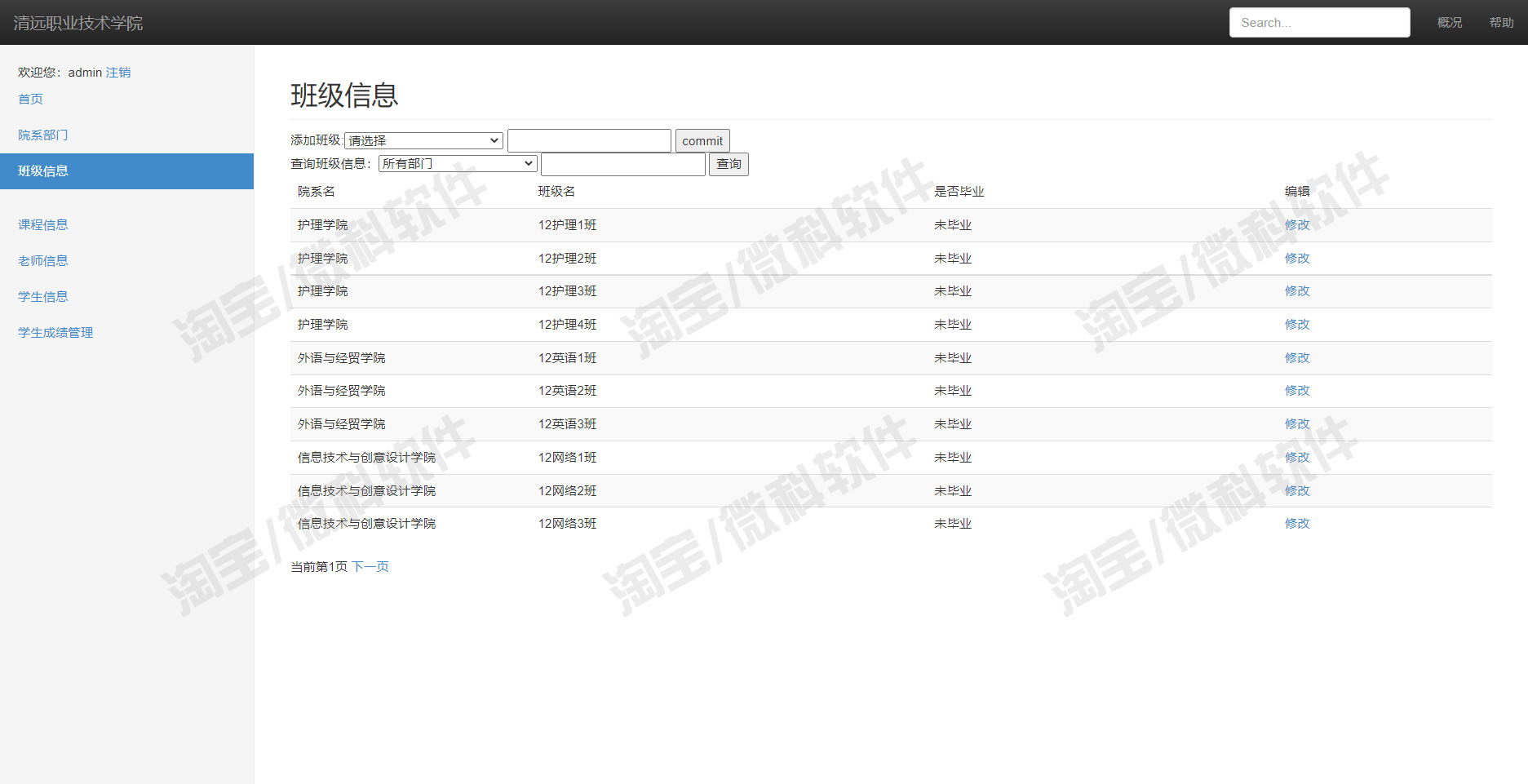
Task: Click 修改 for class 12英语1班
Action: tap(1297, 358)
